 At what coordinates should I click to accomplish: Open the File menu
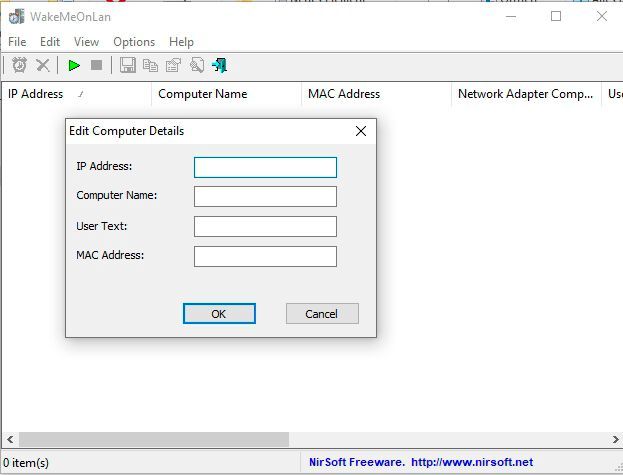[17, 42]
